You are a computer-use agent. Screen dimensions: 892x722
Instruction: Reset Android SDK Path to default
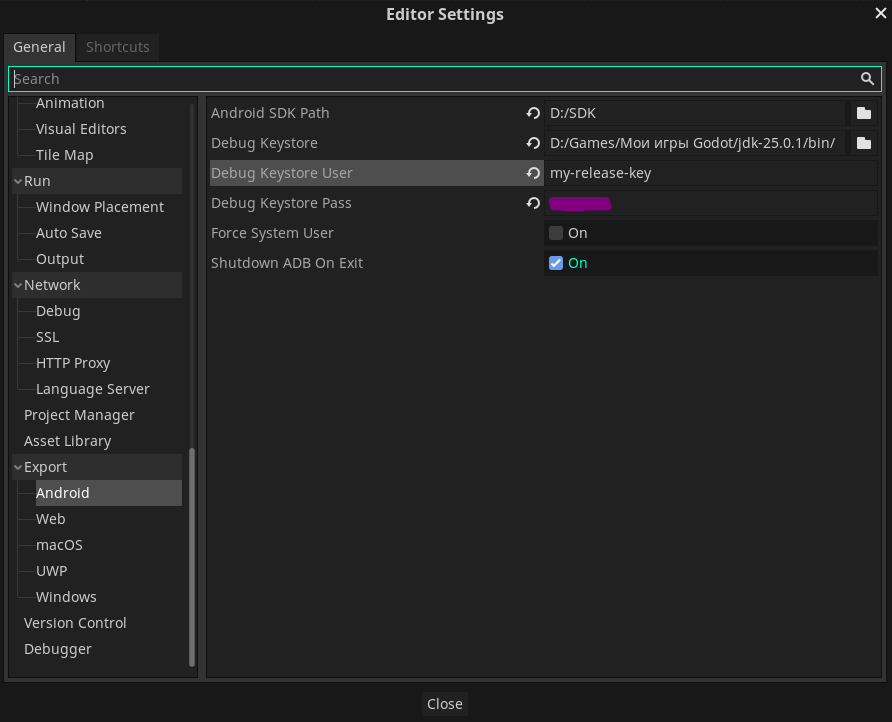pyautogui.click(x=533, y=114)
